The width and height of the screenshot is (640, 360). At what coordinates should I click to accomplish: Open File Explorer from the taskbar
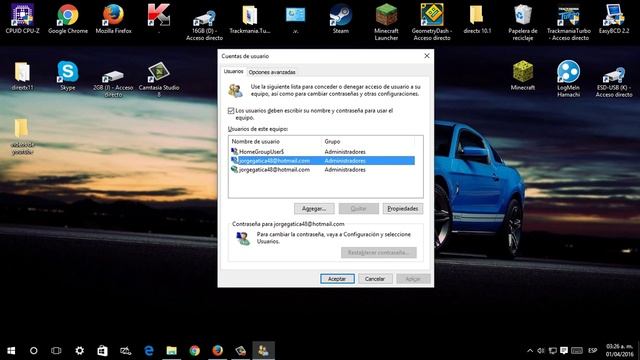(x=171, y=350)
